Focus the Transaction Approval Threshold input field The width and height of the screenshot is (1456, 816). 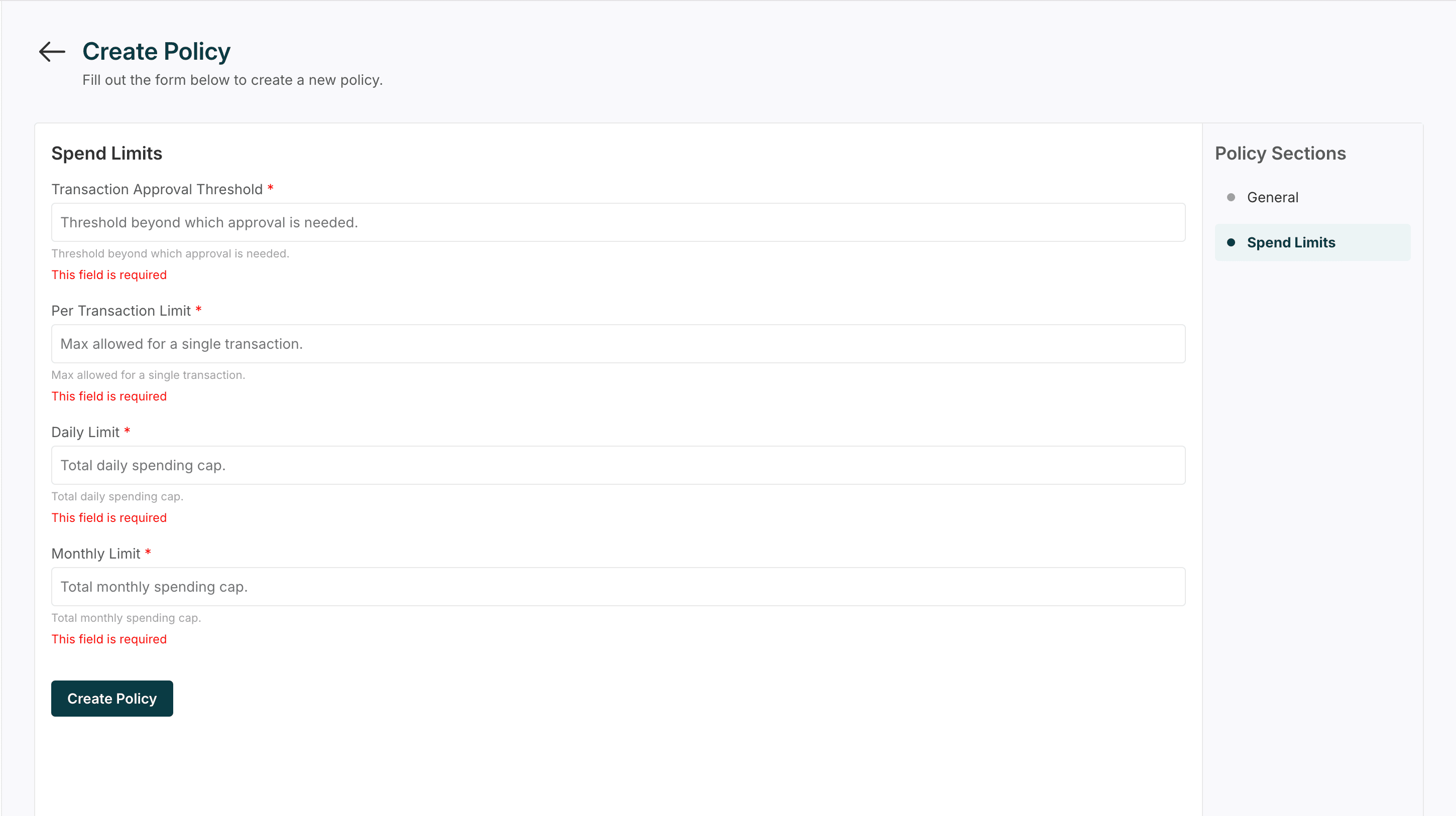(618, 223)
